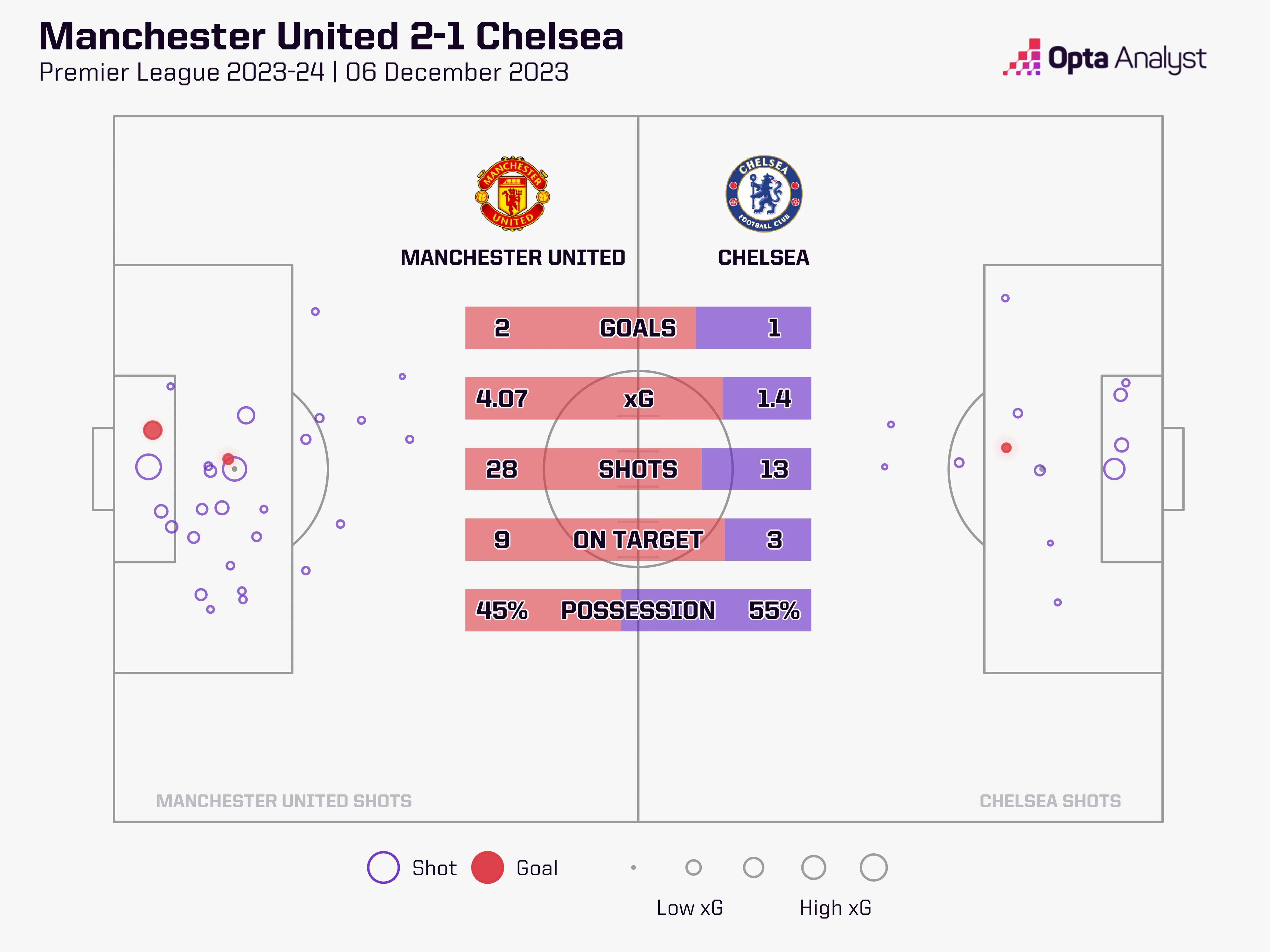The image size is (1270, 952).
Task: Select the purple Shot legend circle
Action: click(383, 867)
